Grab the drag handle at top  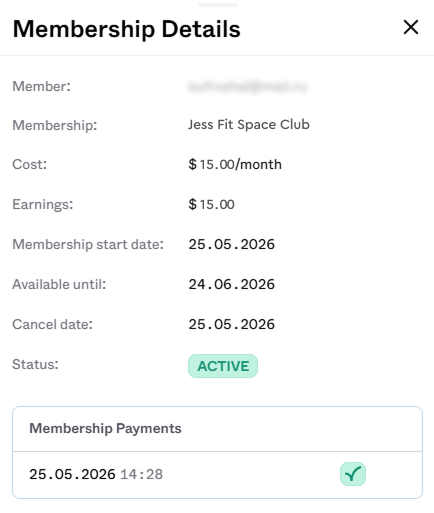pyautogui.click(x=218, y=5)
